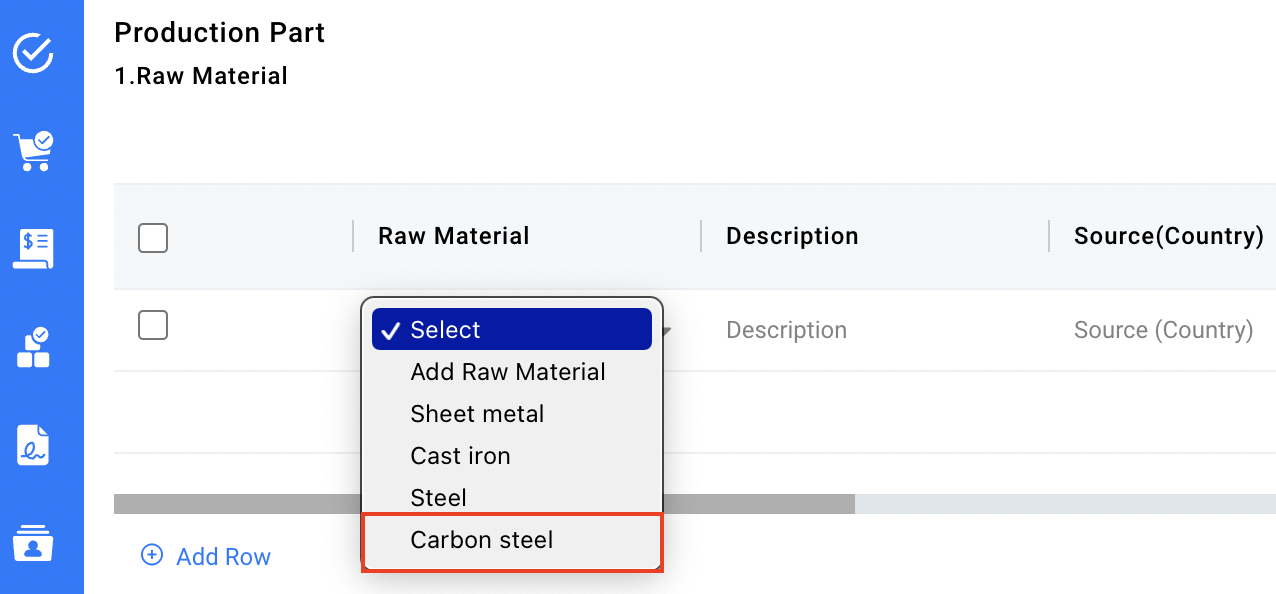Toggle the header select-all checkbox
Screen dimensions: 1276x594
pyautogui.click(x=153, y=238)
